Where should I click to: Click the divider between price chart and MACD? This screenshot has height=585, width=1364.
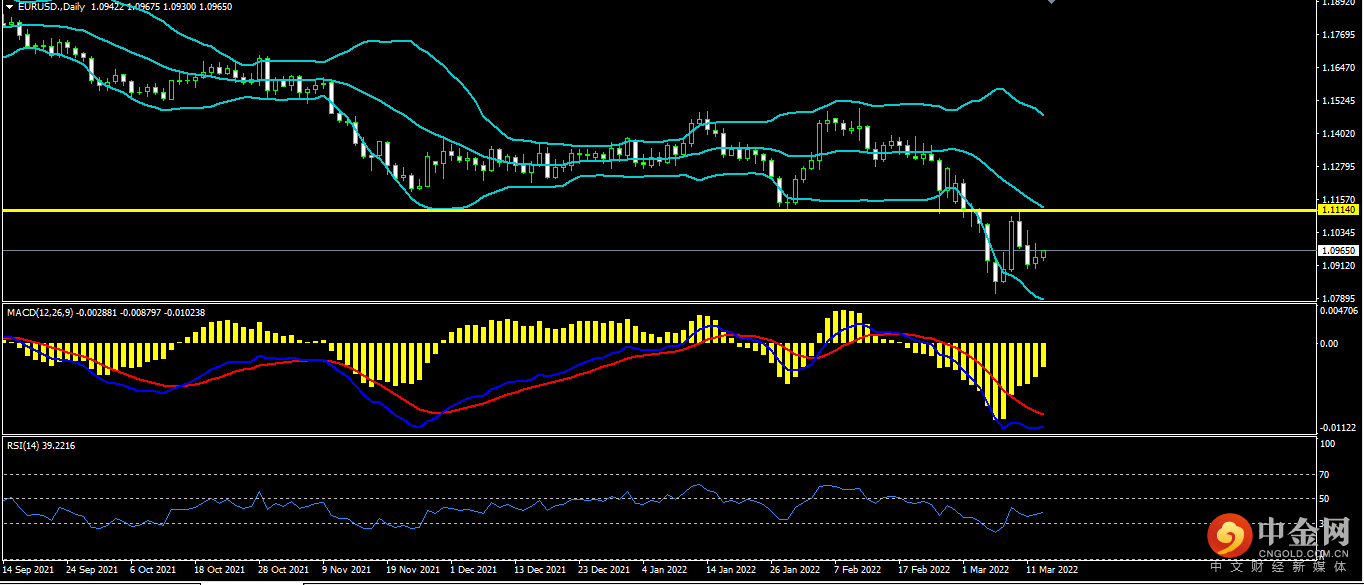657,301
